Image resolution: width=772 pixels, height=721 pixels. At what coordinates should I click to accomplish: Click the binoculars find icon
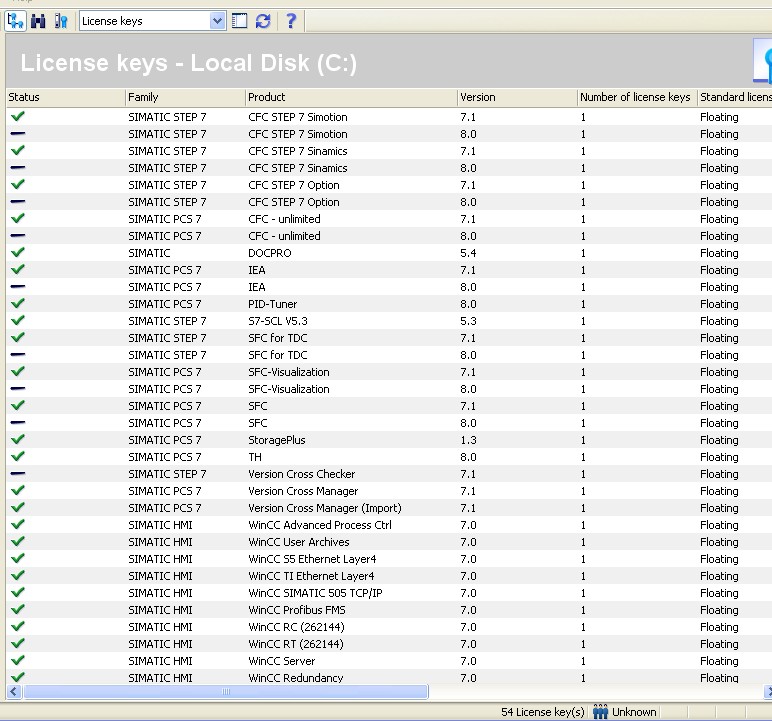point(38,21)
